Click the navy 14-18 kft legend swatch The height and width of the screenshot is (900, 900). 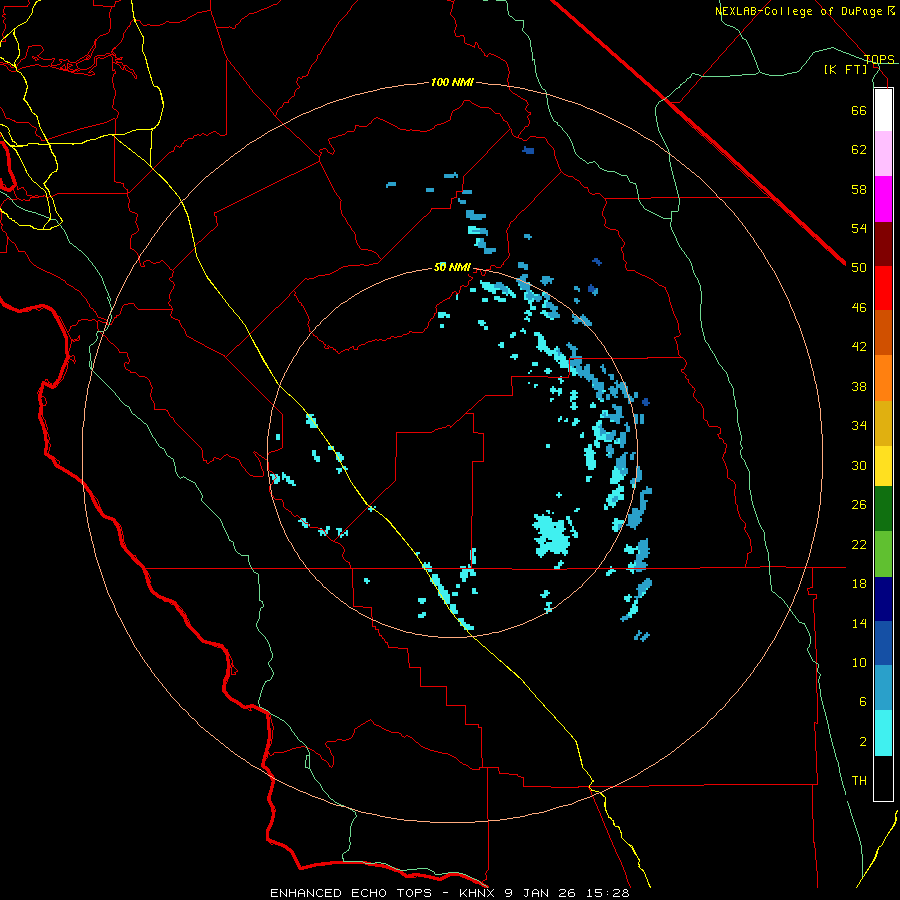(x=883, y=599)
